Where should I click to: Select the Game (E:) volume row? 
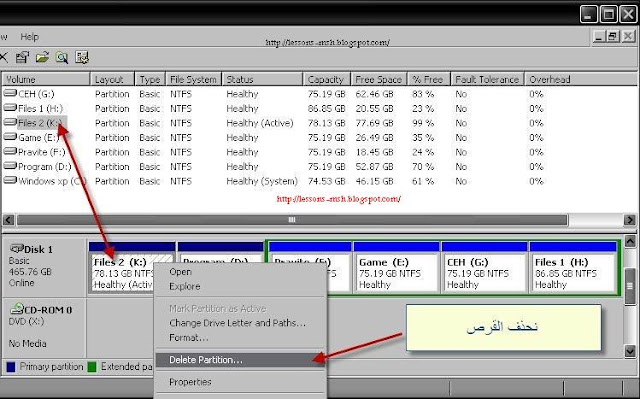pos(319,137)
